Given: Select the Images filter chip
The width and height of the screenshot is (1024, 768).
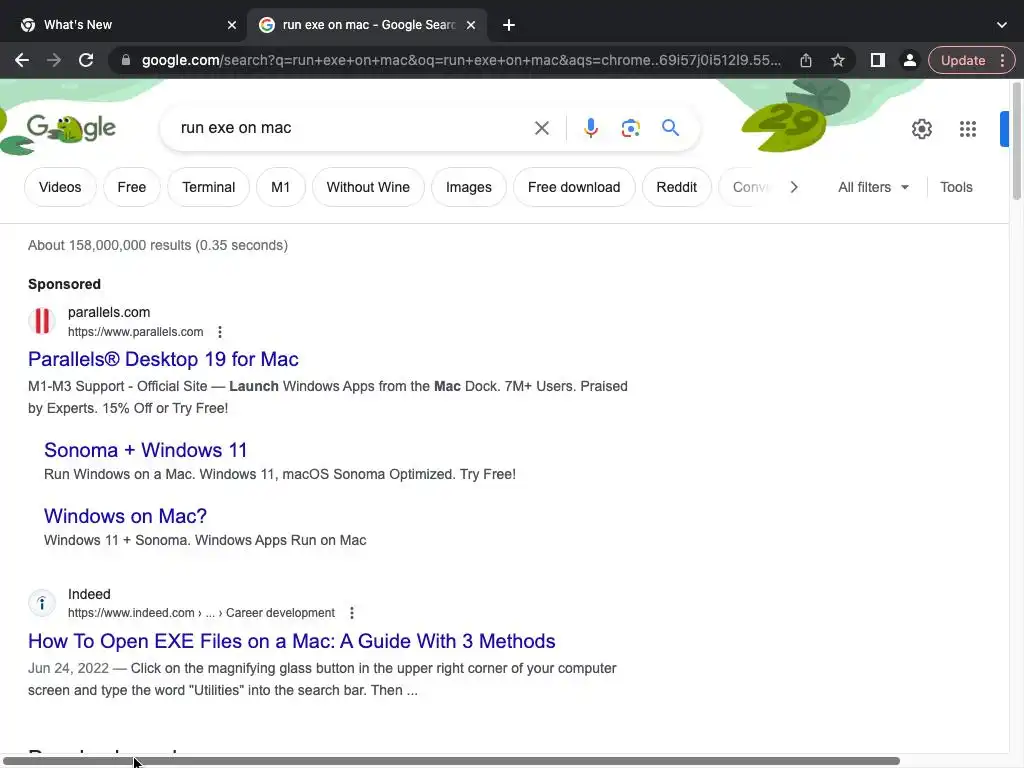Looking at the screenshot, I should [x=469, y=187].
